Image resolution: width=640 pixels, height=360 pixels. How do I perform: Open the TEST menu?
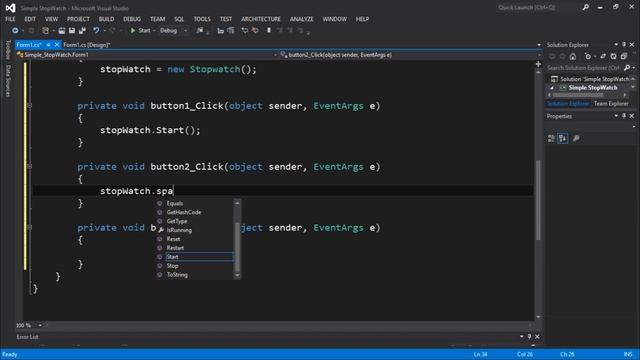[226, 19]
